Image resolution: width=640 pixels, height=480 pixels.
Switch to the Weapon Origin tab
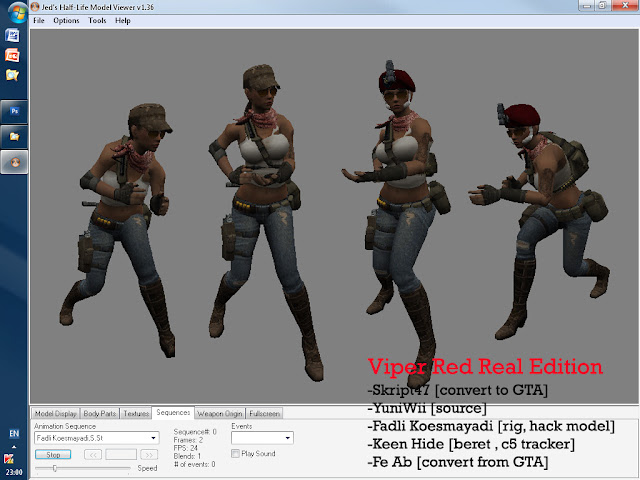(x=220, y=413)
